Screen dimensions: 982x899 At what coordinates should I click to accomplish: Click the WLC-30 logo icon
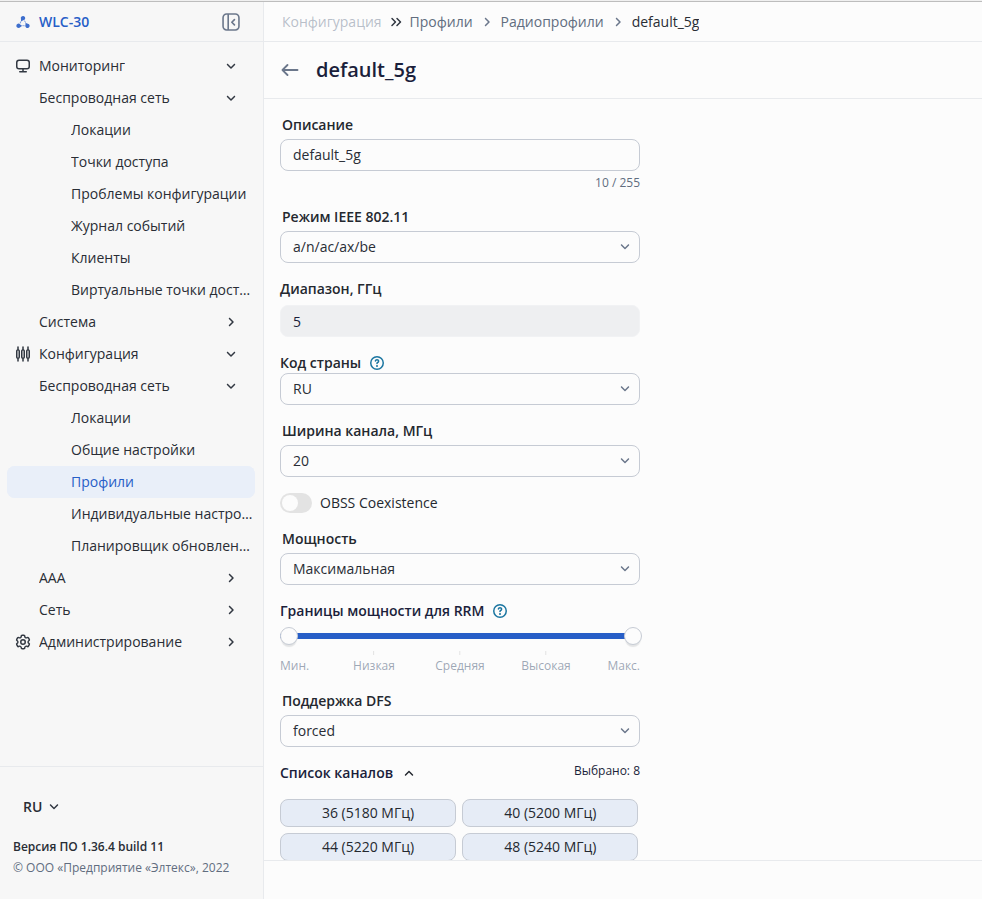23,23
